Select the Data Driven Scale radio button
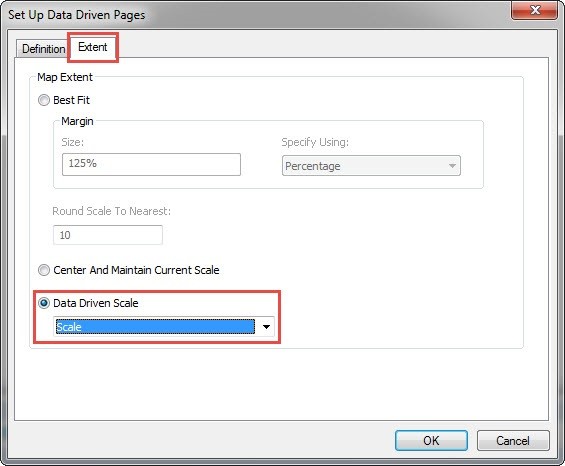This screenshot has width=565, height=466. point(44,303)
